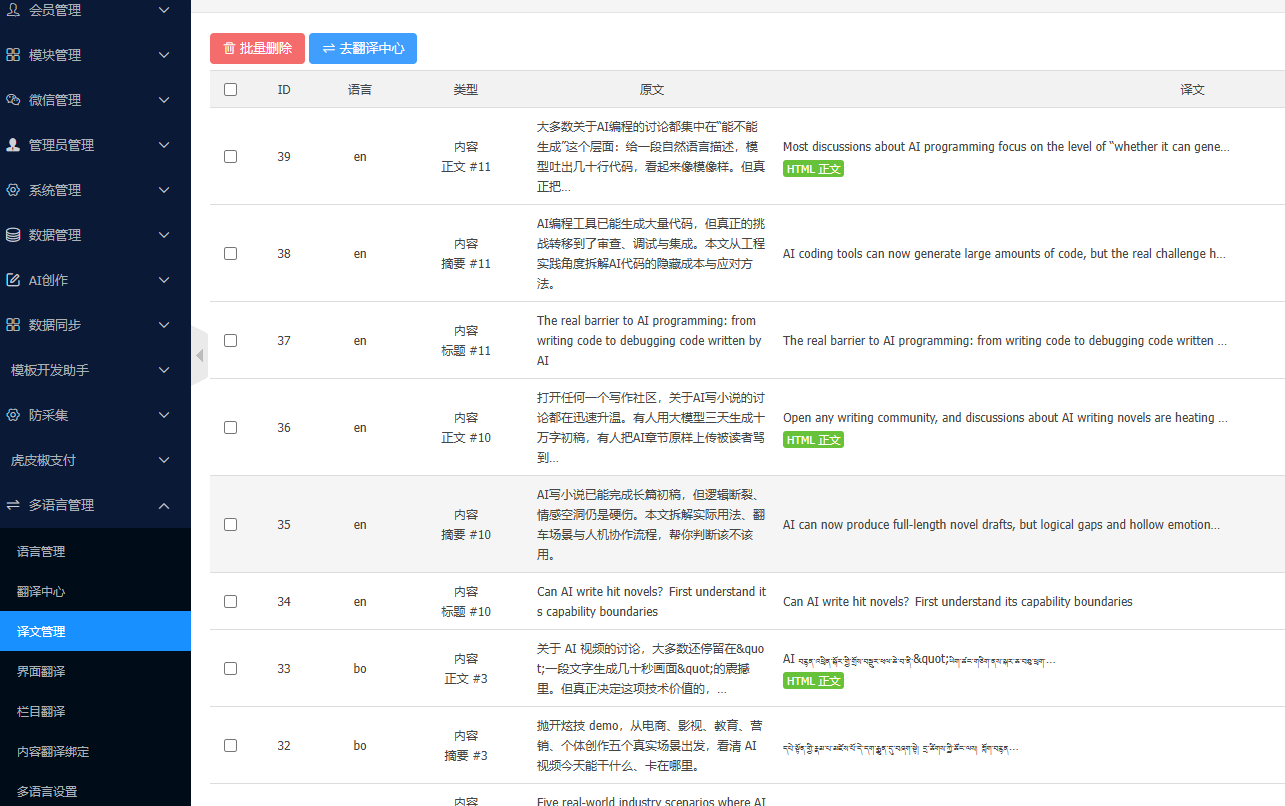Image resolution: width=1285 pixels, height=806 pixels.
Task: Click the 批量删除 red button
Action: tap(257, 48)
